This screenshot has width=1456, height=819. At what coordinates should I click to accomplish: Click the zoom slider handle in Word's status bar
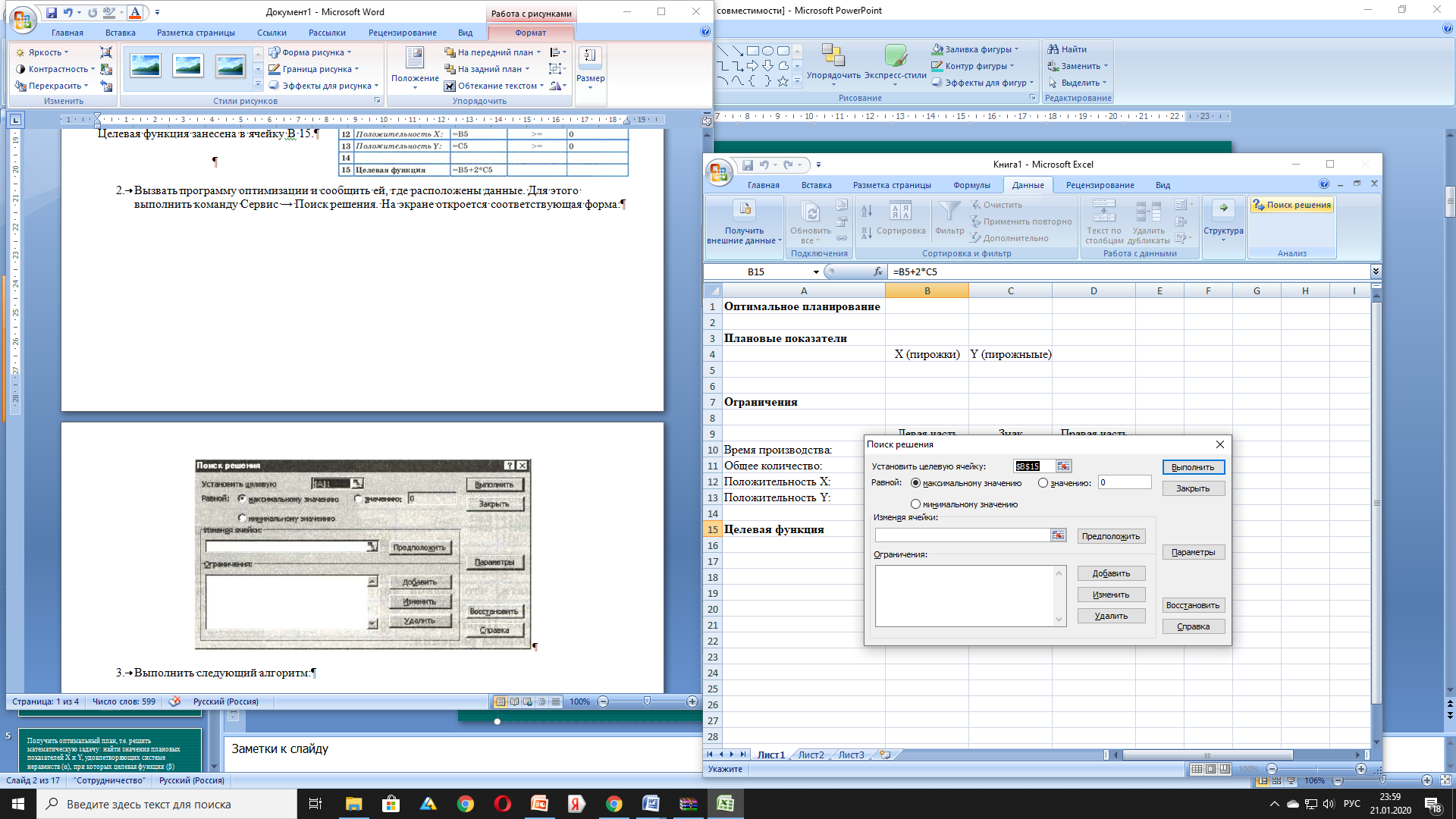[647, 701]
